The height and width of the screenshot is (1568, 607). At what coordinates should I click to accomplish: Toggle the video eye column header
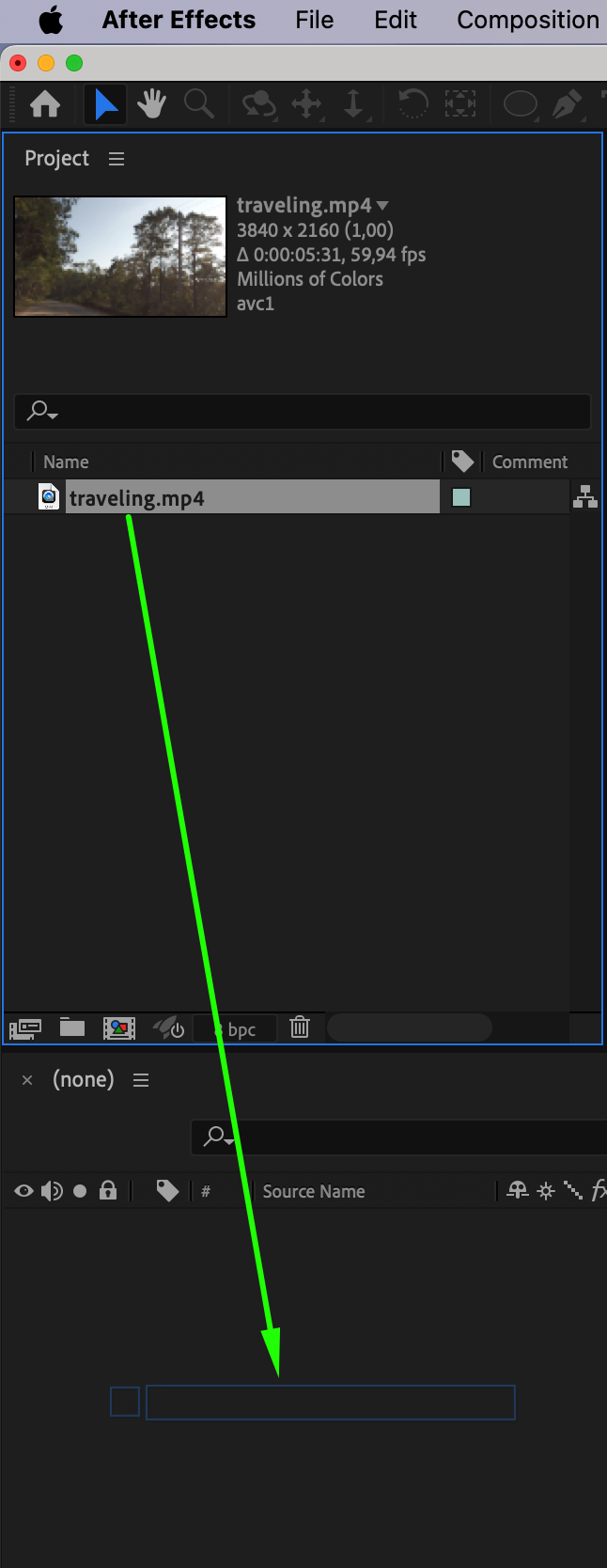click(x=23, y=1191)
